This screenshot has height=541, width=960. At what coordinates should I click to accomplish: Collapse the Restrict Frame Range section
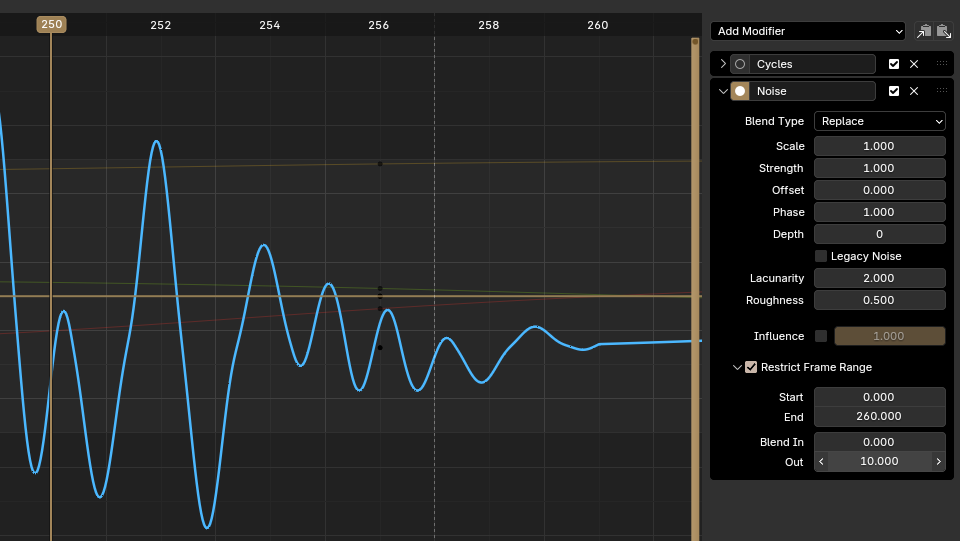point(737,367)
